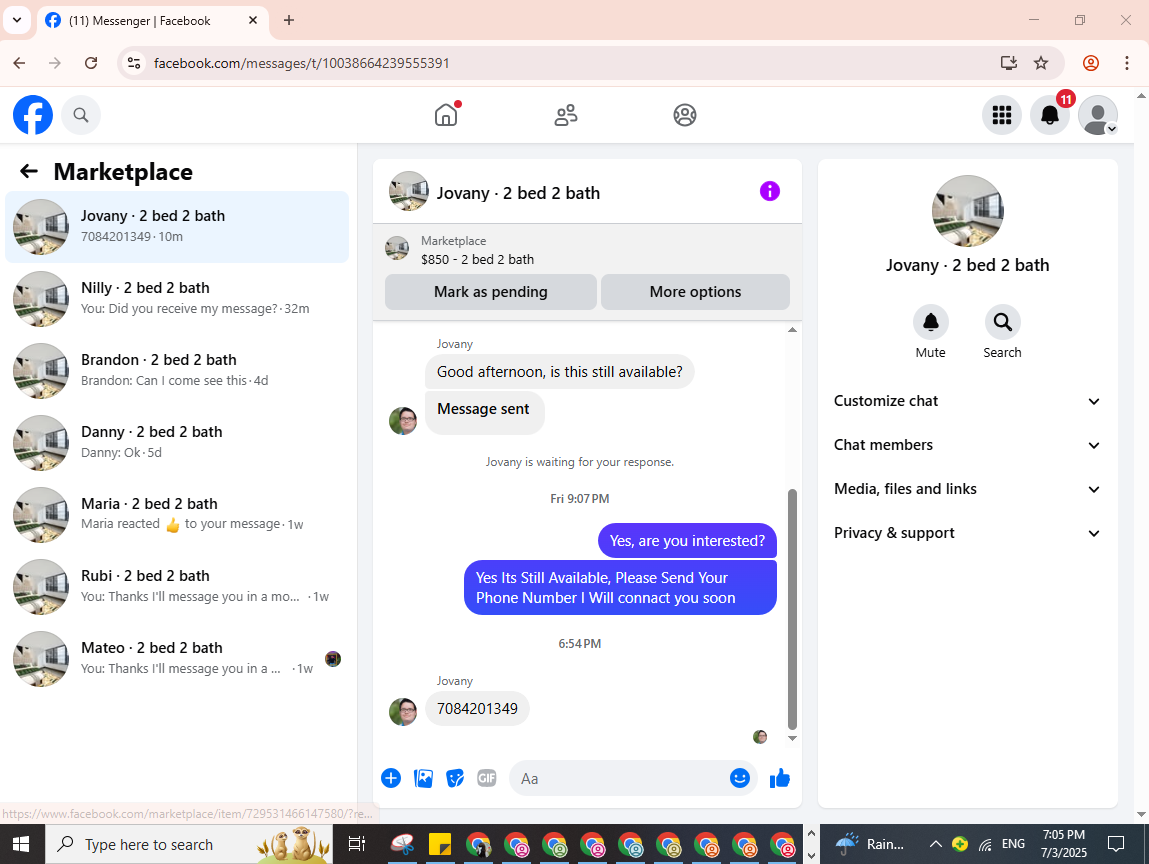1149x864 pixels.
Task: Open the Facebook logo home link
Action: tap(33, 115)
